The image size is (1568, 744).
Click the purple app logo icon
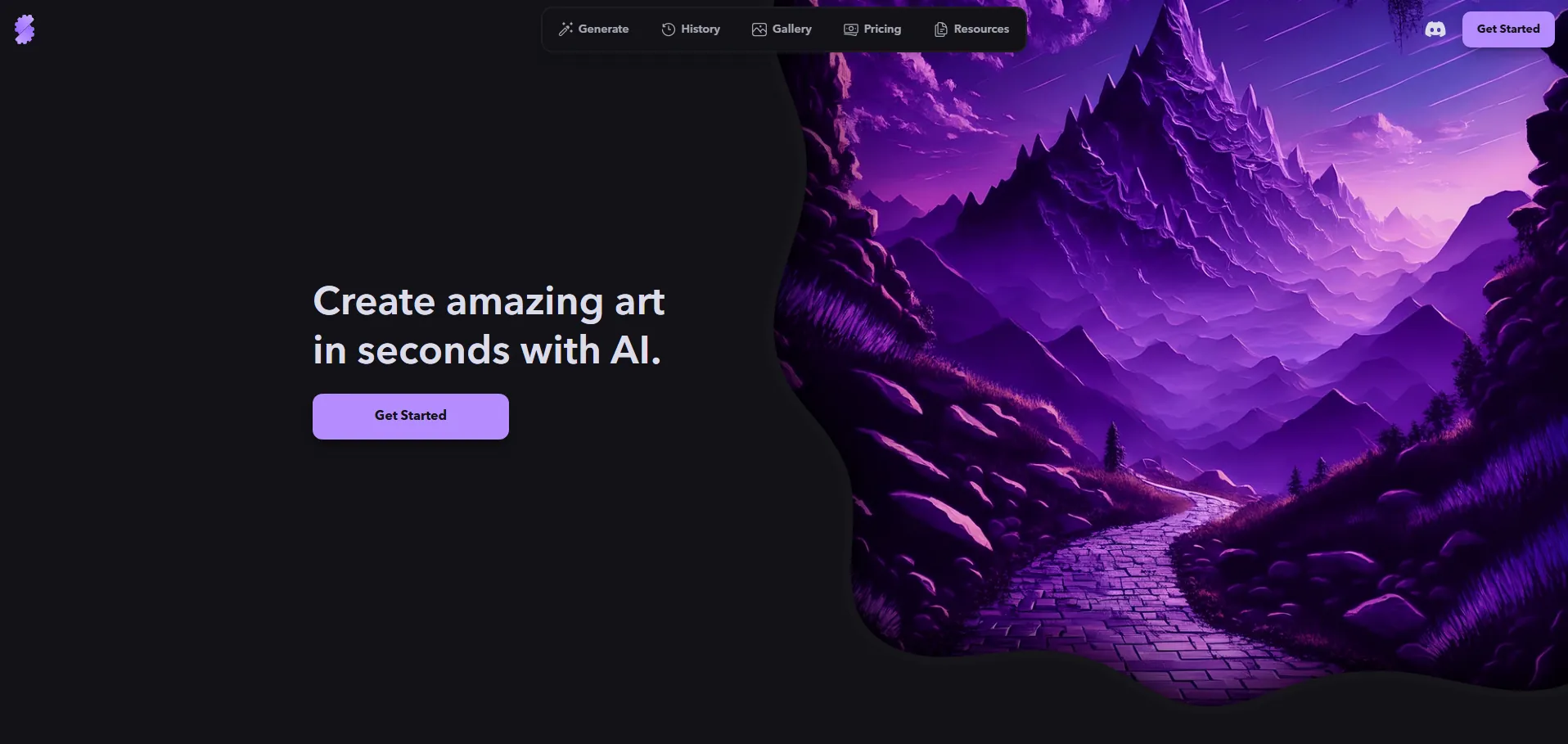click(x=25, y=29)
